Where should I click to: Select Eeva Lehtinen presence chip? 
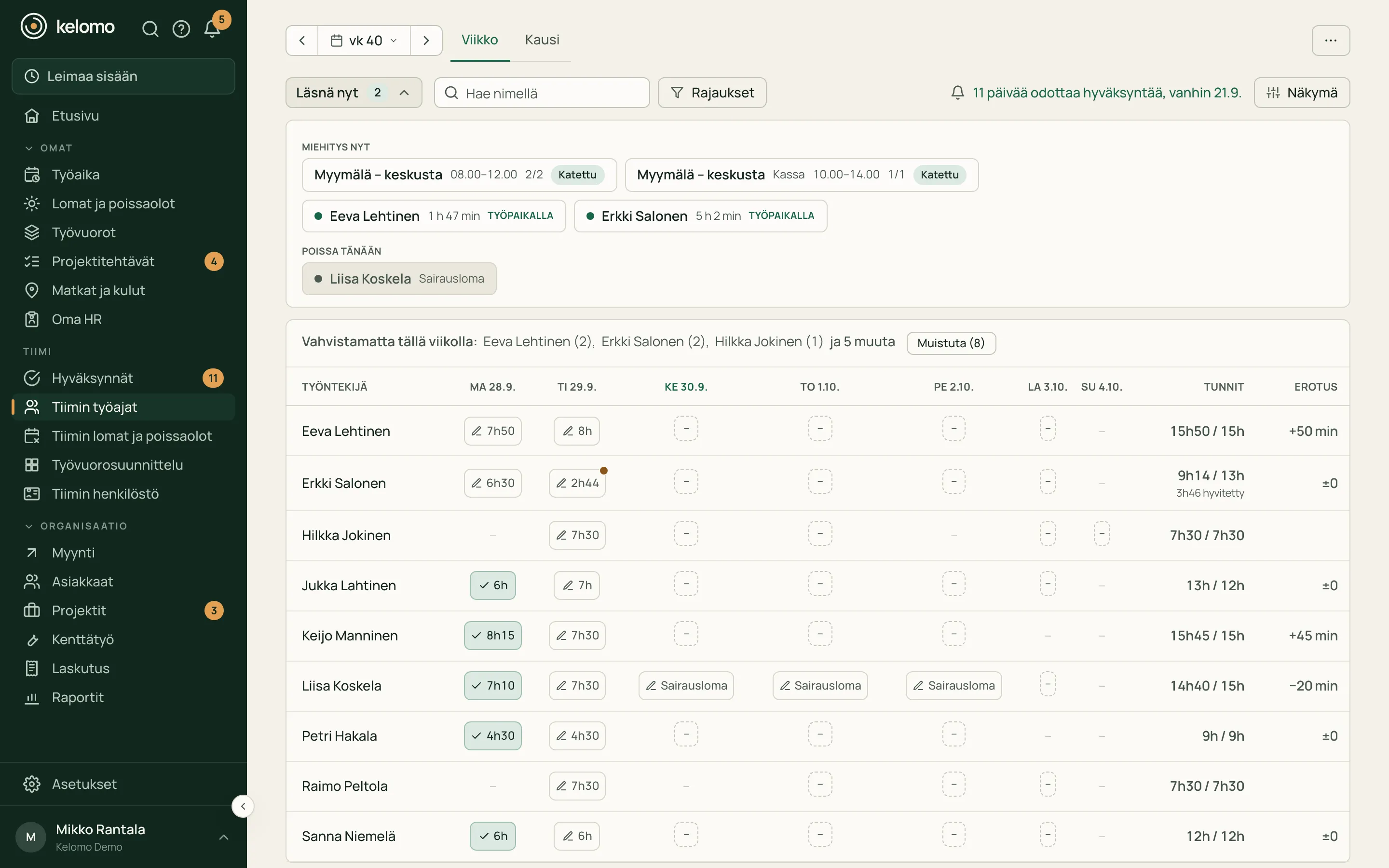[x=434, y=216]
